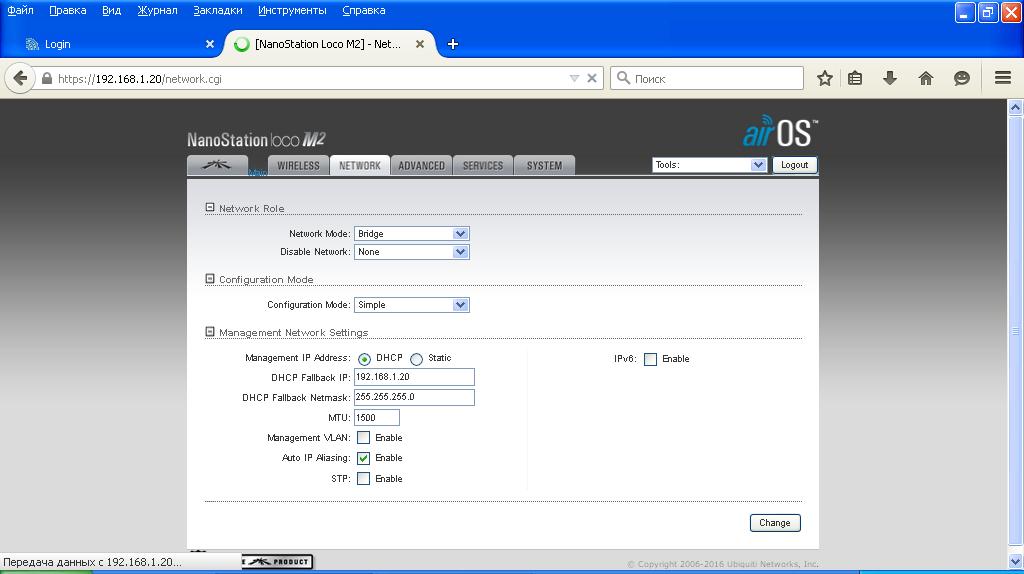The width and height of the screenshot is (1024, 574).
Task: Open the Network Mode dropdown
Action: click(411, 234)
